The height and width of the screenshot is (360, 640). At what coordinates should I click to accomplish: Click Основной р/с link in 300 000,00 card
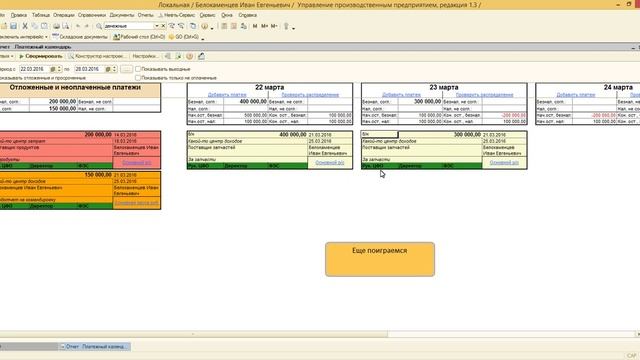click(504, 162)
